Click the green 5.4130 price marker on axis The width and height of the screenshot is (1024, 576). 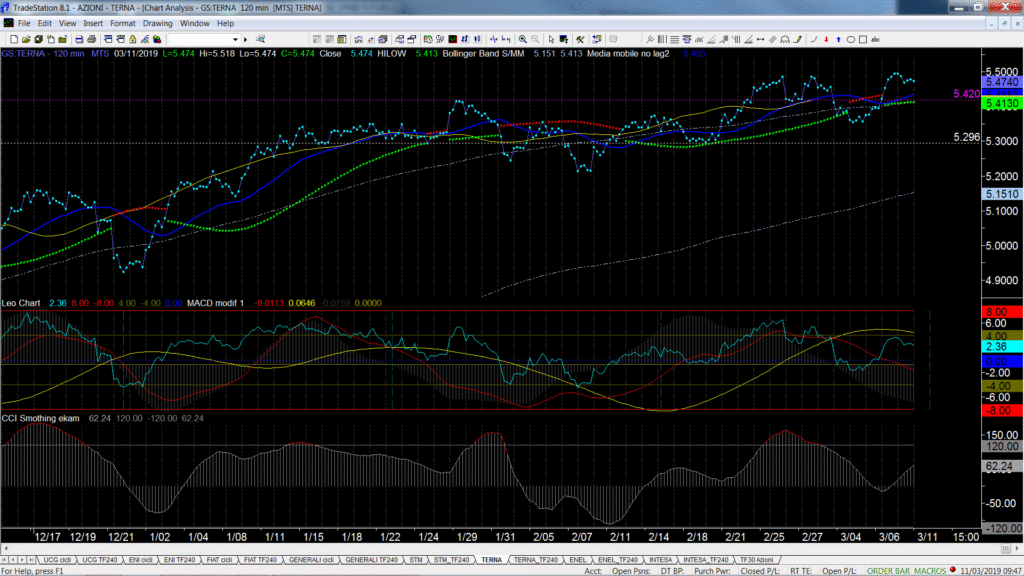pyautogui.click(x=1002, y=104)
